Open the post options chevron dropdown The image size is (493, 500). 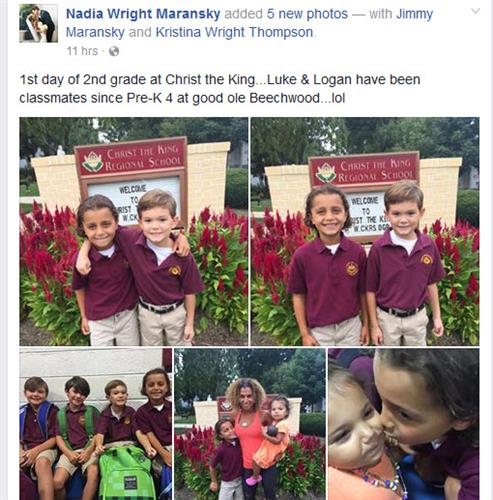(475, 12)
